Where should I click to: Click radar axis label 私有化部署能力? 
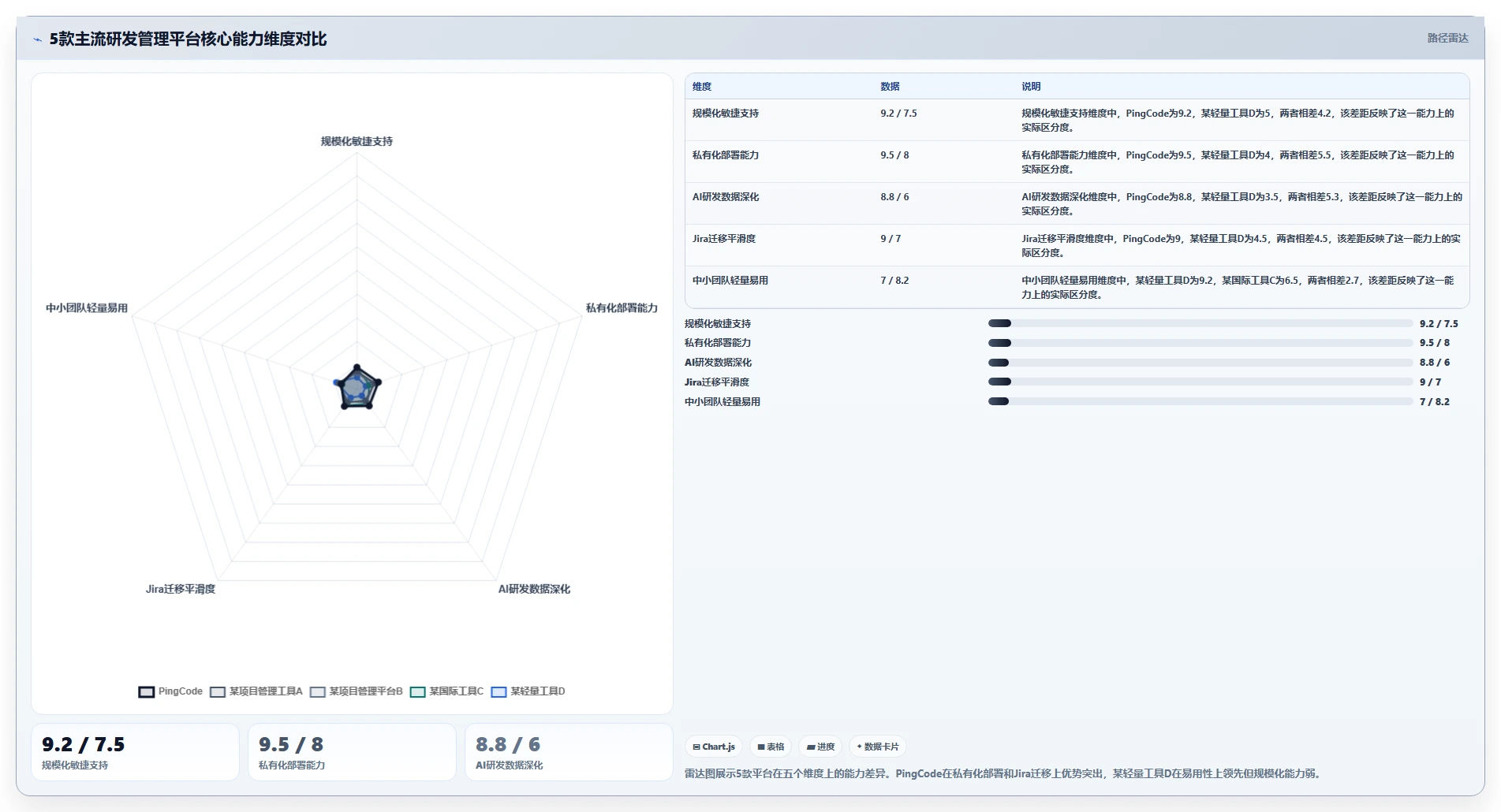click(622, 308)
